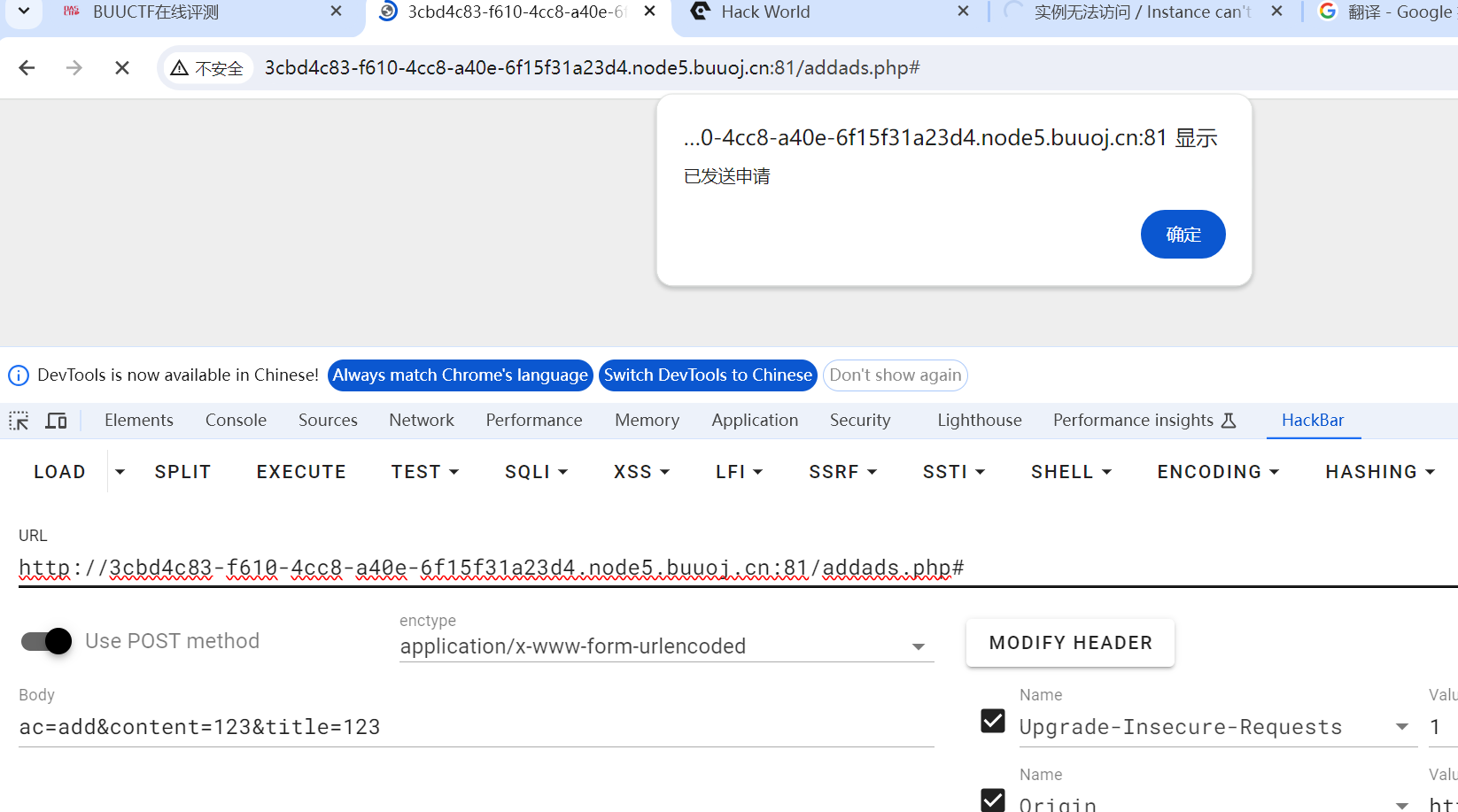Open the SQLI dropdown menu
Viewport: 1458px width, 812px height.
(536, 472)
